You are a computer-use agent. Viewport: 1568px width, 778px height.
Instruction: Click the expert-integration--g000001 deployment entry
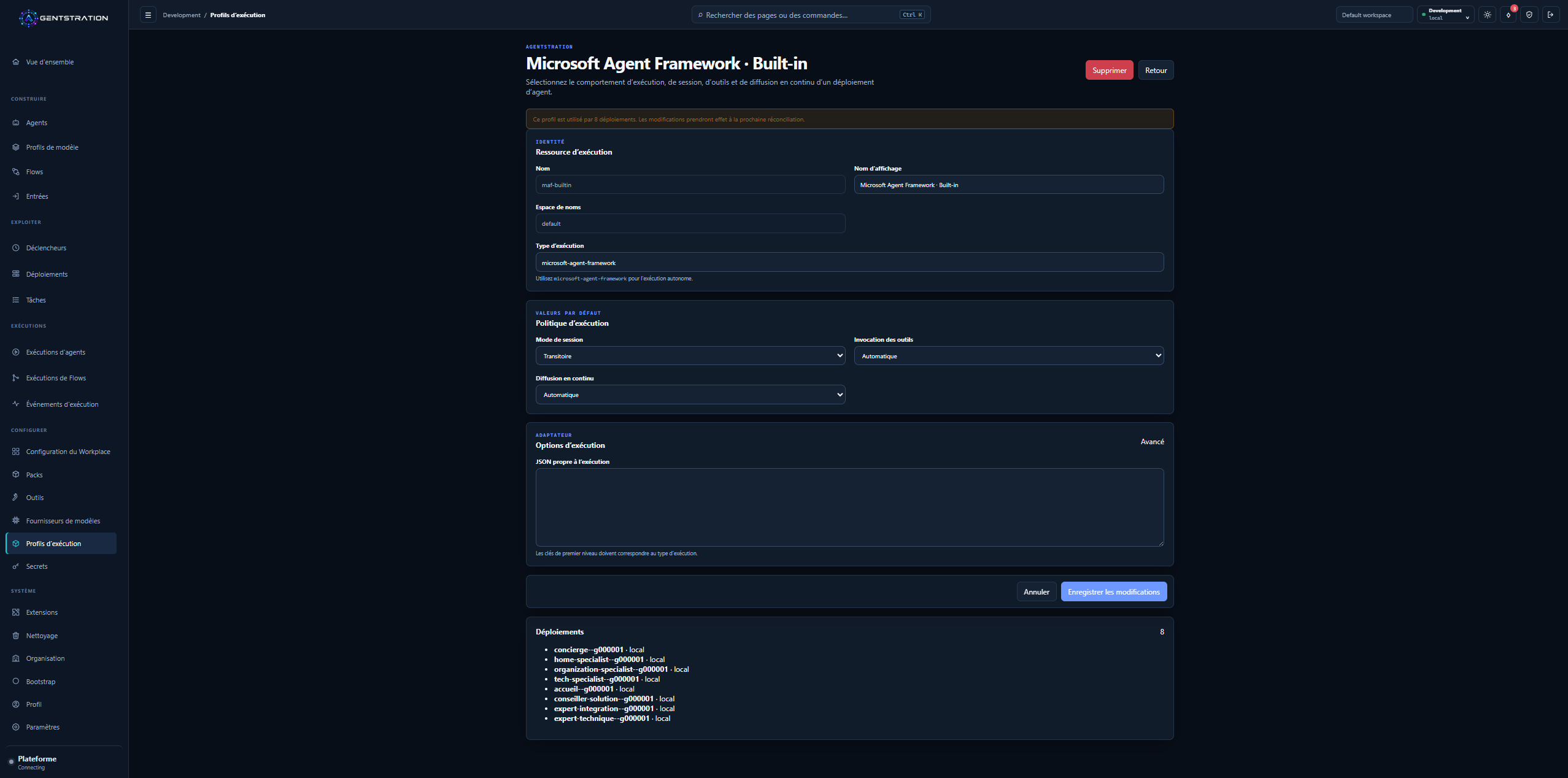(x=614, y=709)
